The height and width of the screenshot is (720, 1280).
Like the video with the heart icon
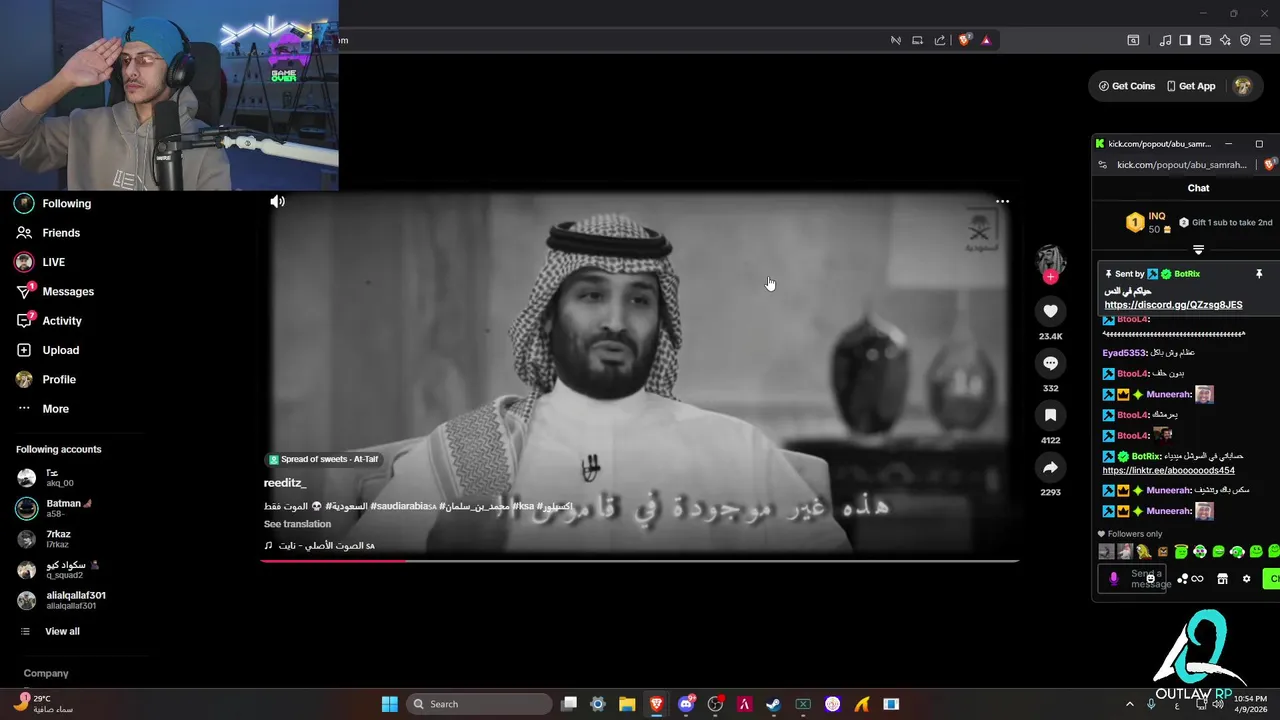click(x=1050, y=311)
